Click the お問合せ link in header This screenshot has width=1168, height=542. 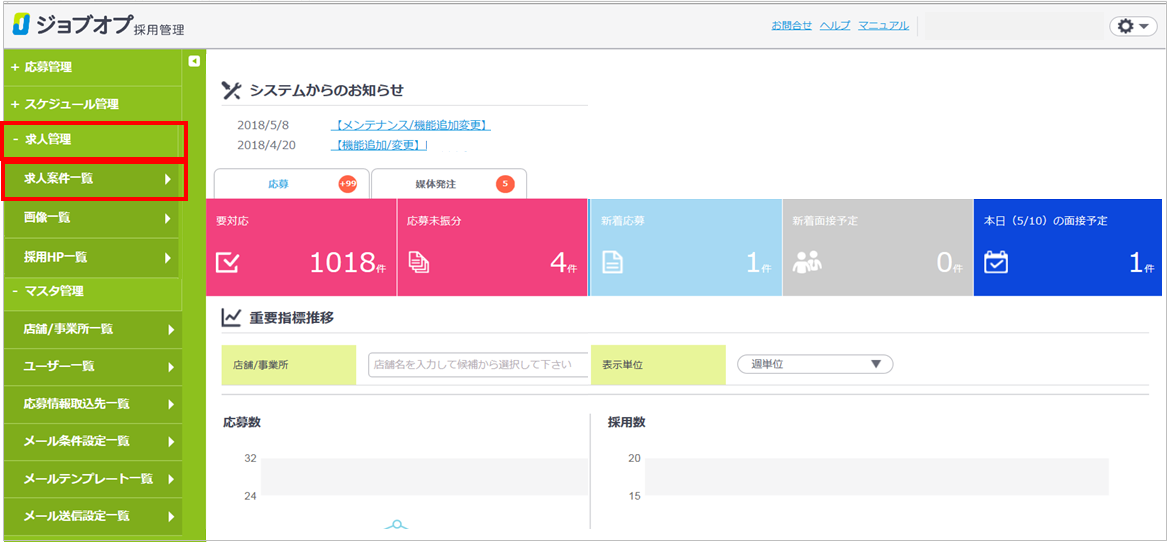point(791,26)
